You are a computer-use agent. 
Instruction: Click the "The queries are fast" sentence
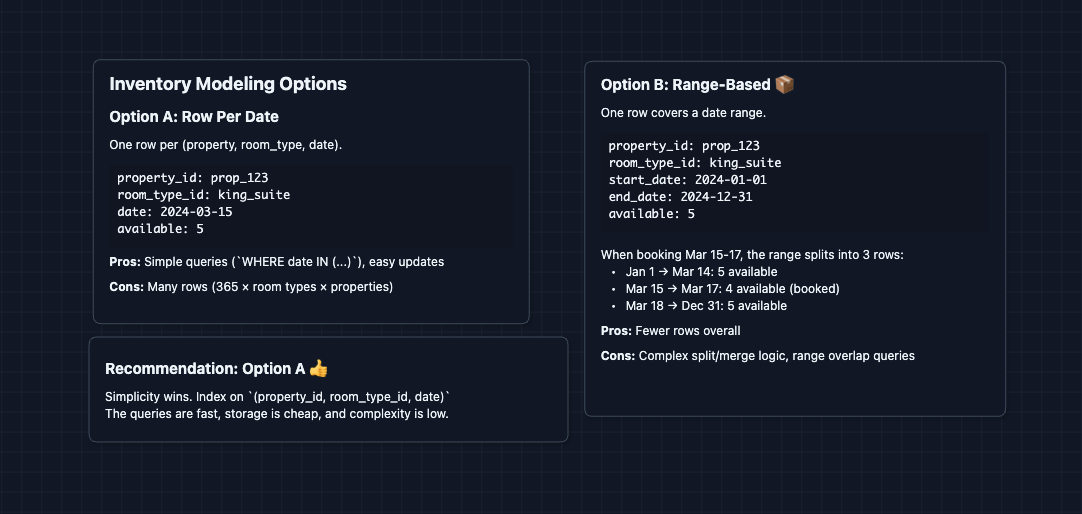(276, 414)
